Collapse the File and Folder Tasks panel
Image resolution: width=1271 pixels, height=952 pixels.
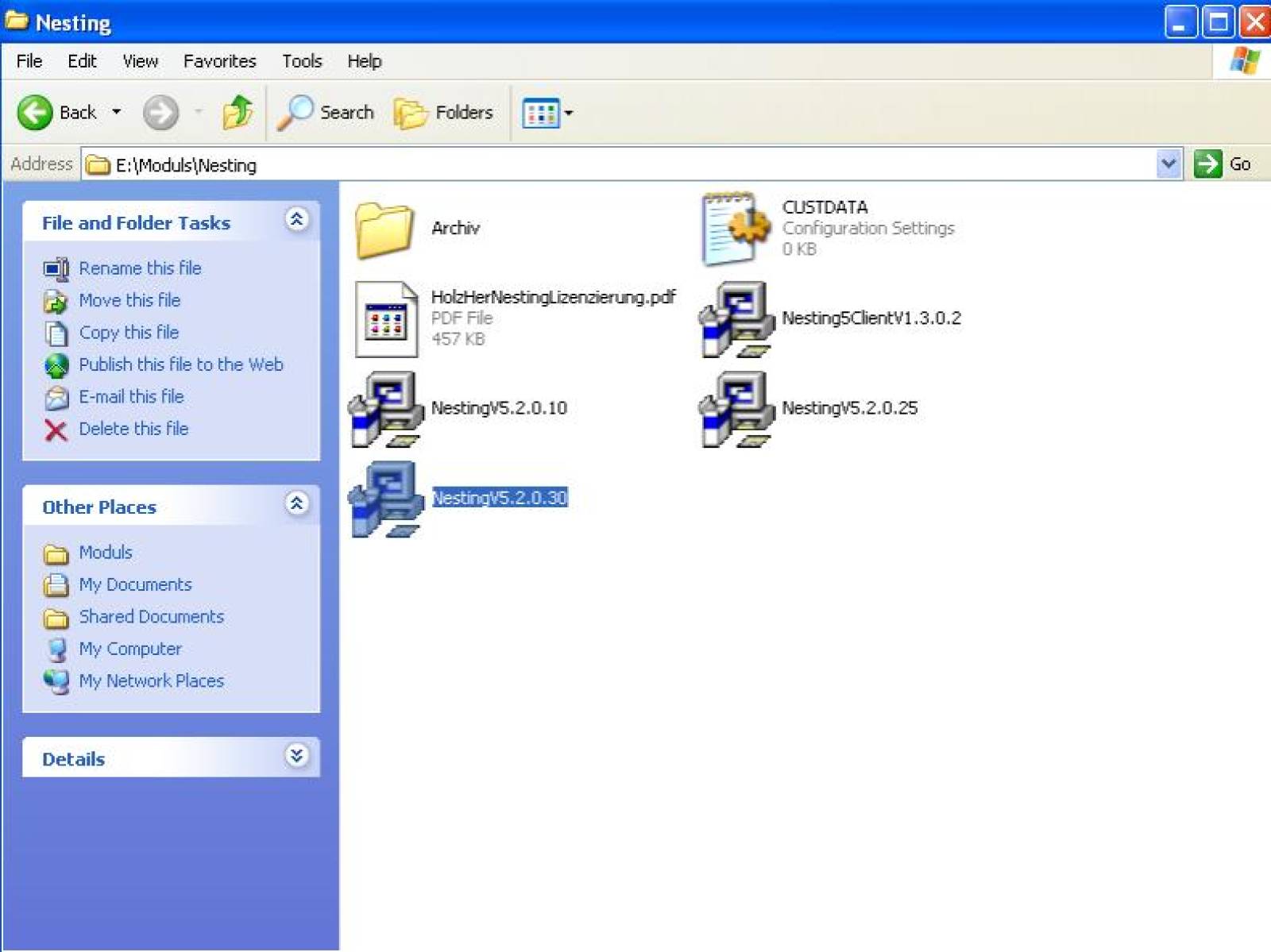(x=296, y=219)
